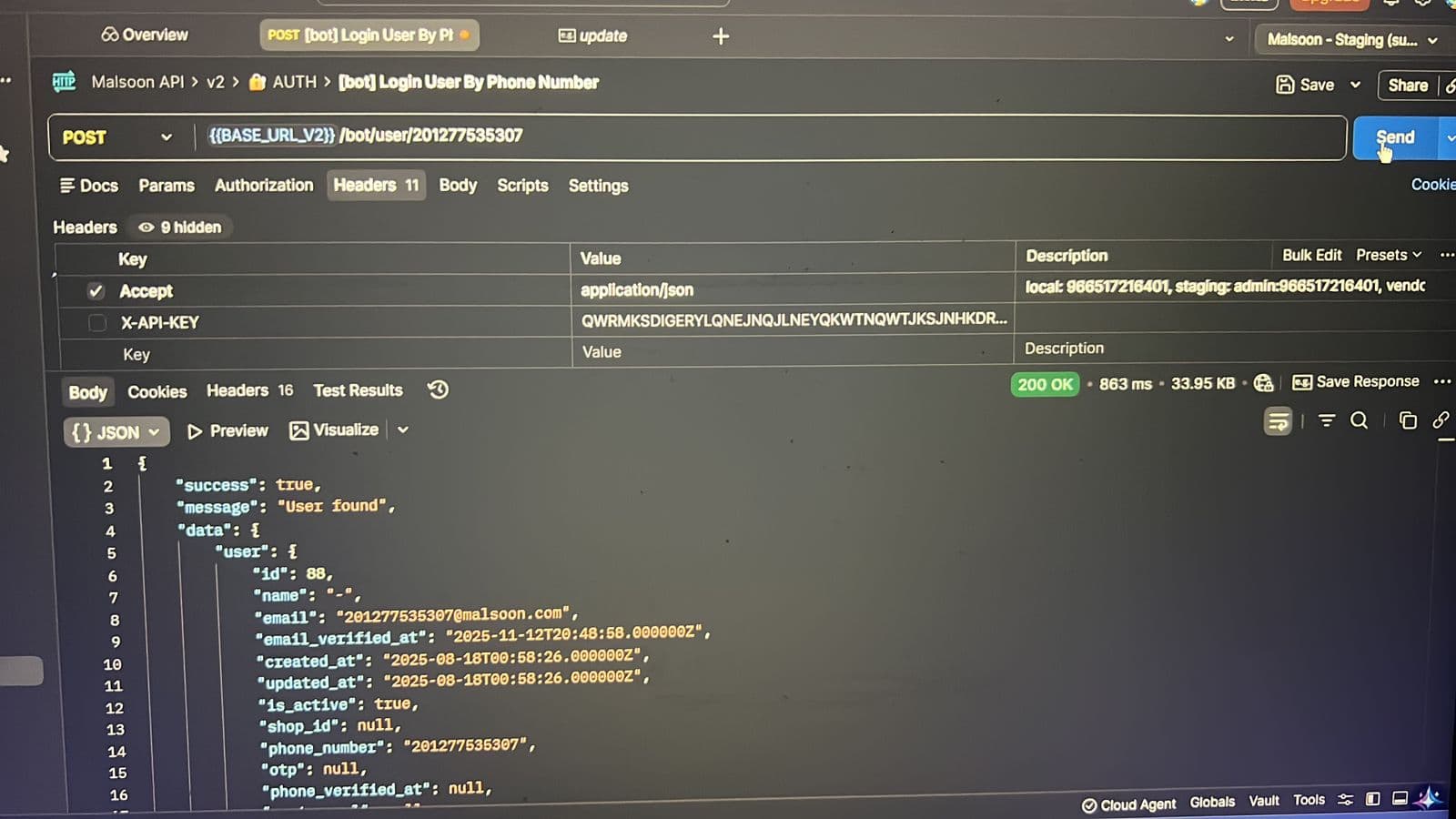
Task: Uncheck the Accept header checkbox
Action: (x=96, y=291)
